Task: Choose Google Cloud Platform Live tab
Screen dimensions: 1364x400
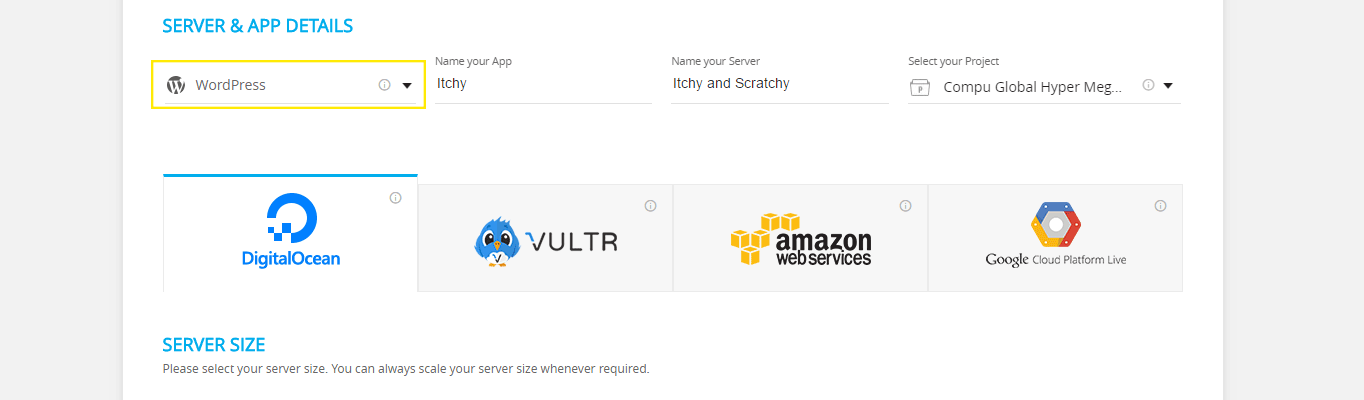Action: [1055, 238]
